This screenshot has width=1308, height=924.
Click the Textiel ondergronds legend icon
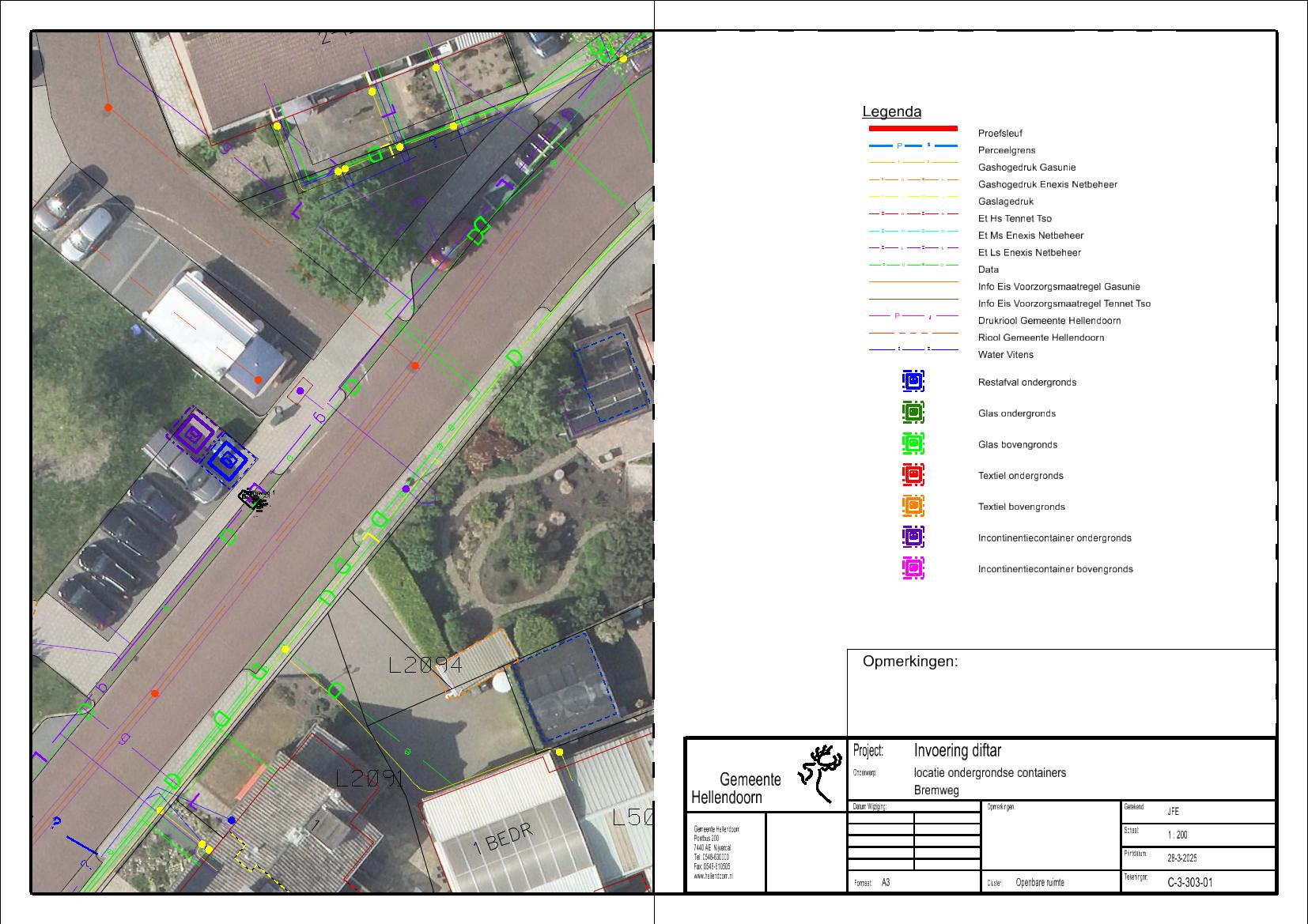[x=913, y=475]
